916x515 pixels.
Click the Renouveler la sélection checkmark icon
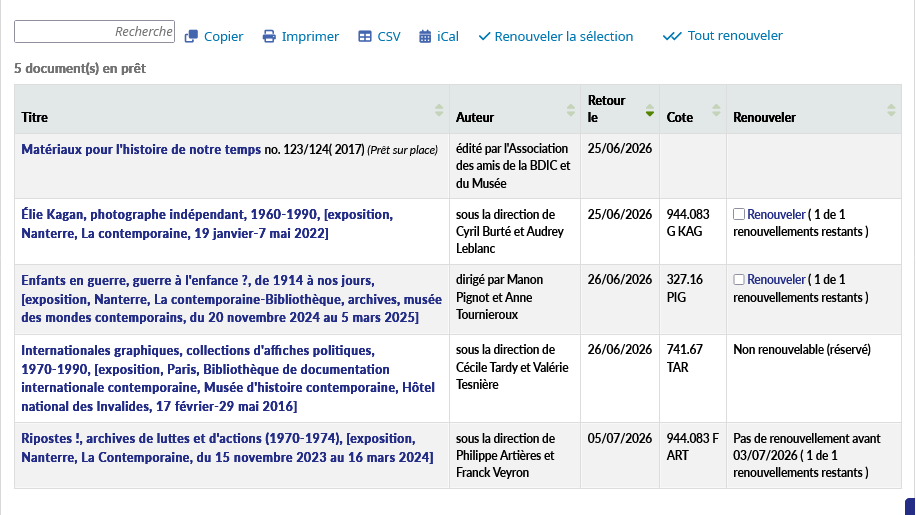click(x=484, y=36)
